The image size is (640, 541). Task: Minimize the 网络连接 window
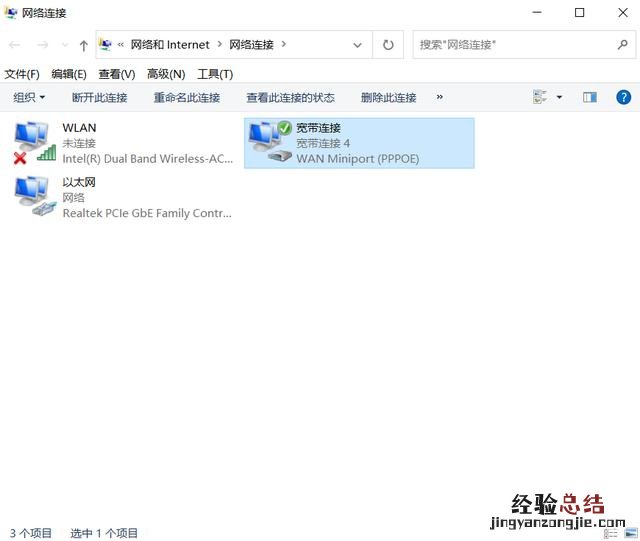point(537,13)
